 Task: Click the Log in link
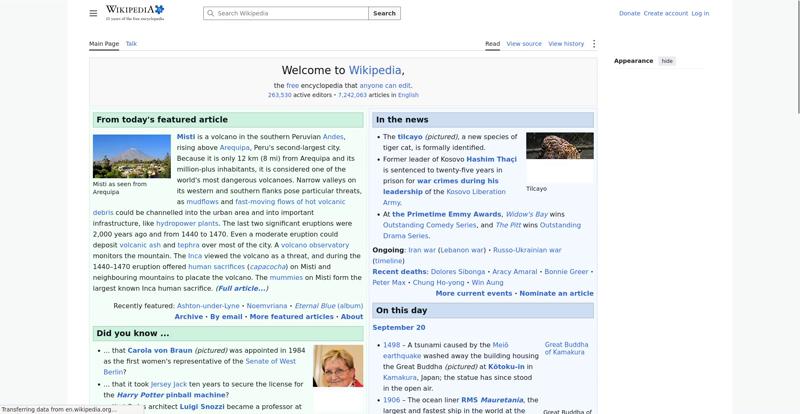pyautogui.click(x=700, y=13)
